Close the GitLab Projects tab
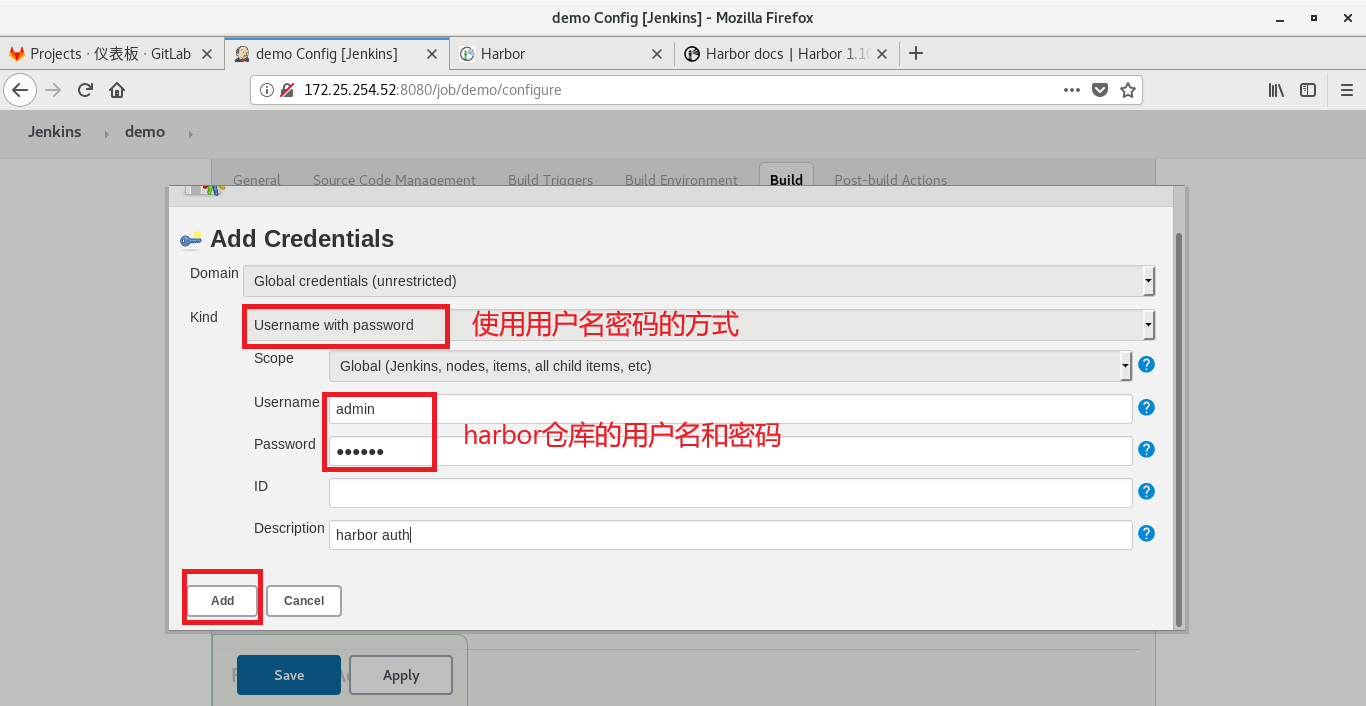This screenshot has height=706, width=1366. [x=207, y=54]
